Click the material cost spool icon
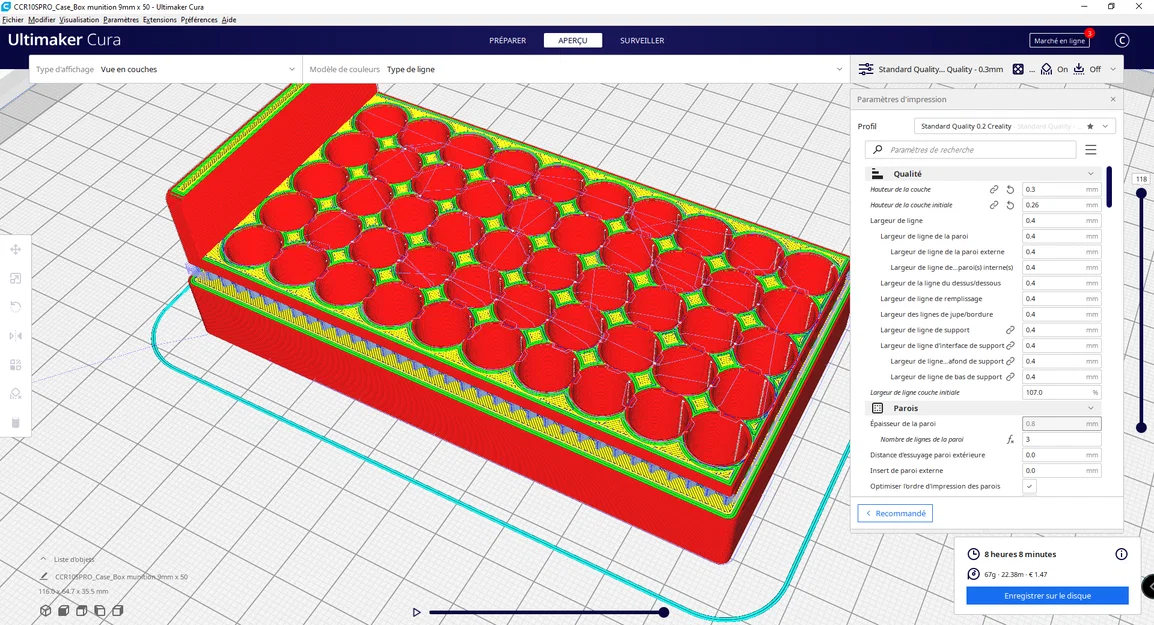Image resolution: width=1154 pixels, height=625 pixels. pyautogui.click(x=974, y=574)
